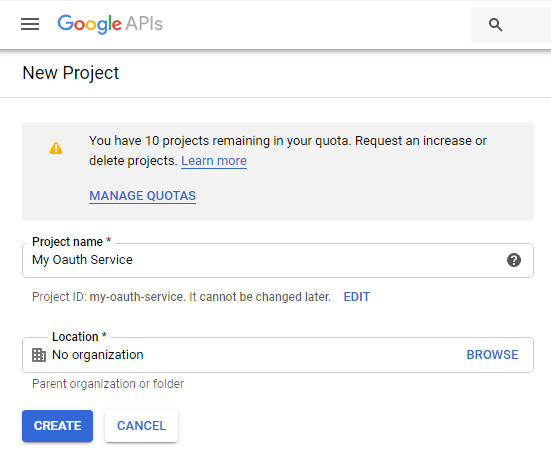Click the Project ID my-oauth-service text
Viewport: 551px width, 455px height.
pyautogui.click(x=181, y=297)
